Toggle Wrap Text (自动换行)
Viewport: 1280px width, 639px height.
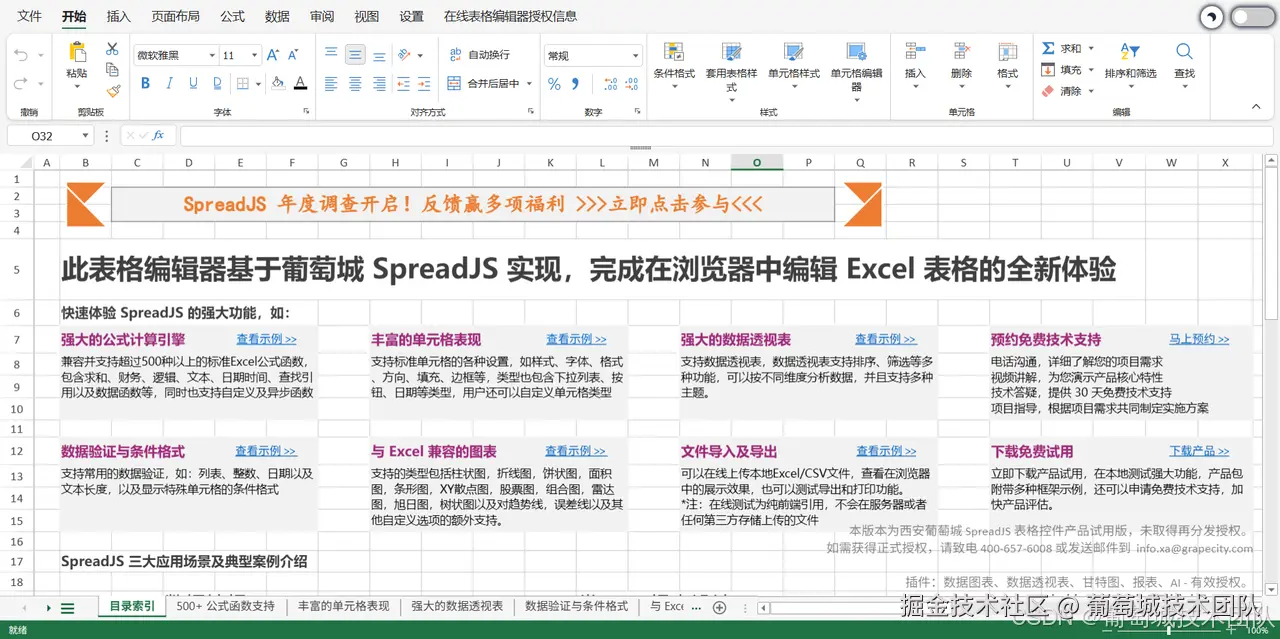[x=480, y=55]
